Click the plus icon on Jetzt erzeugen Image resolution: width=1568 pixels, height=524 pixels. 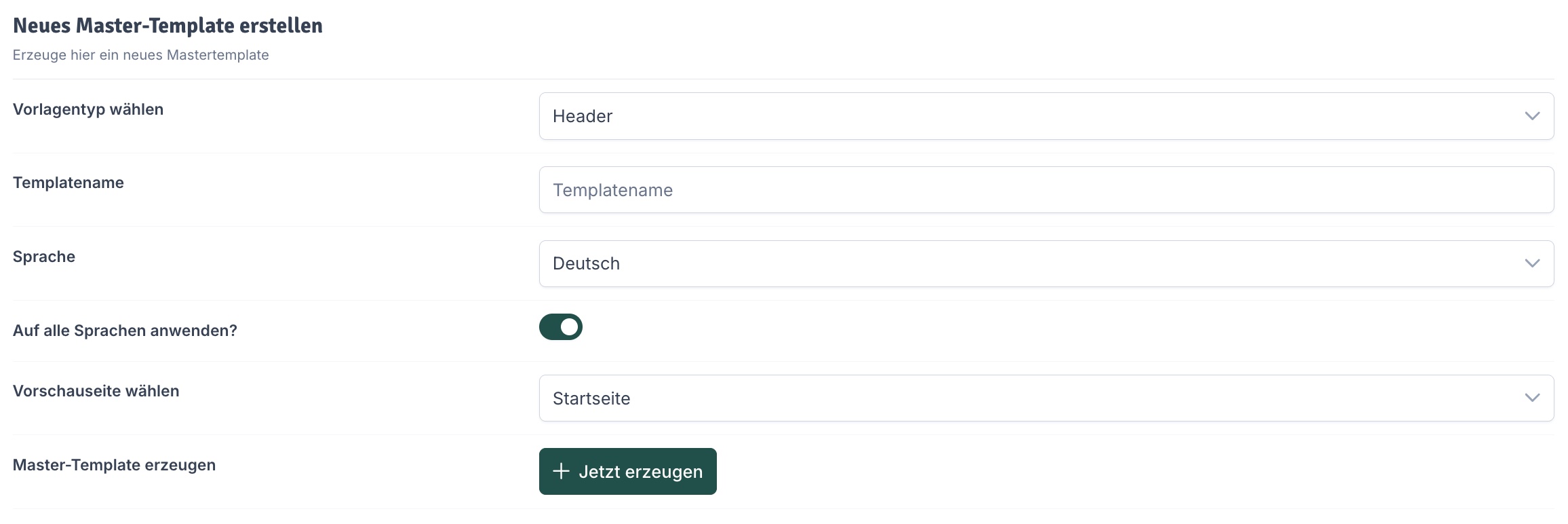tap(561, 471)
